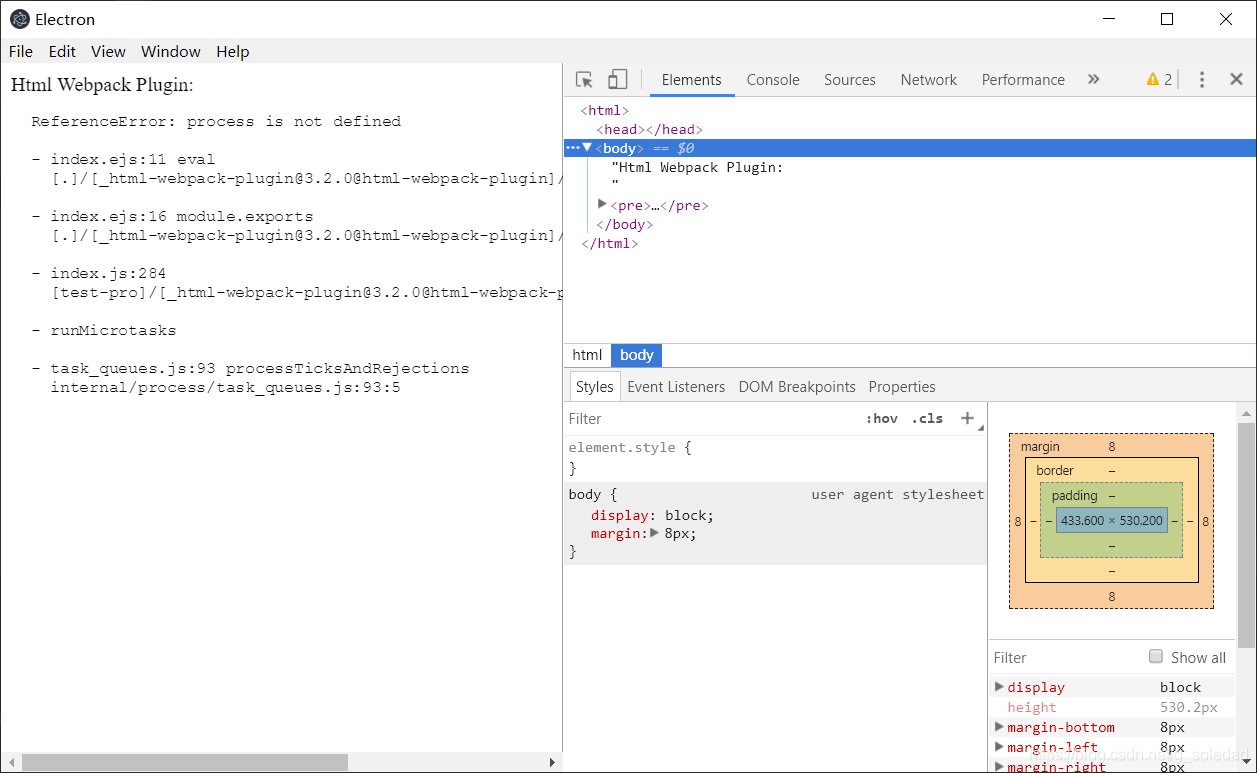Click the "Html Webpack Plugin:" text node
This screenshot has width=1257, height=773.
697,167
